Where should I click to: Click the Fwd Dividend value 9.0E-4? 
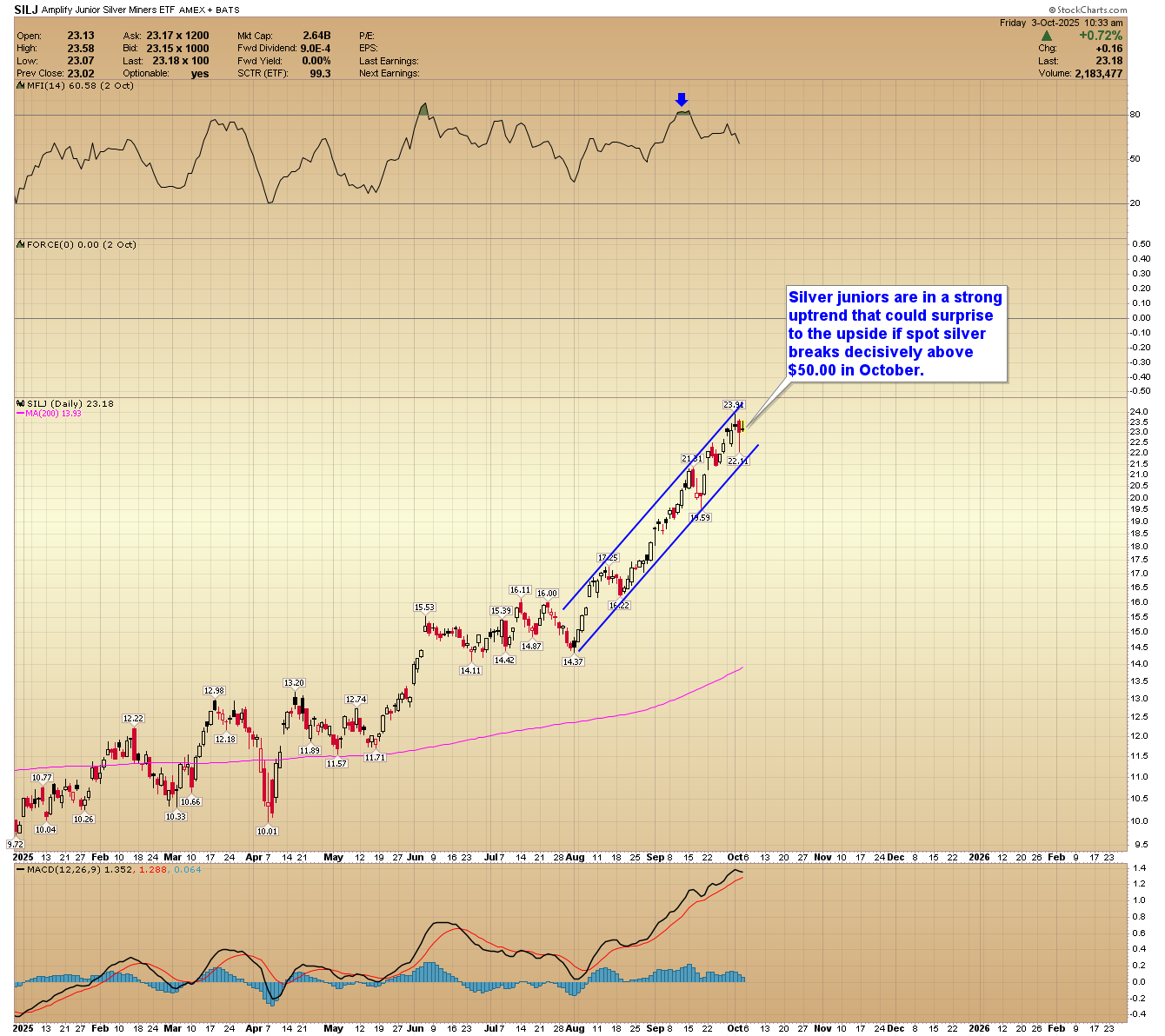(316, 49)
